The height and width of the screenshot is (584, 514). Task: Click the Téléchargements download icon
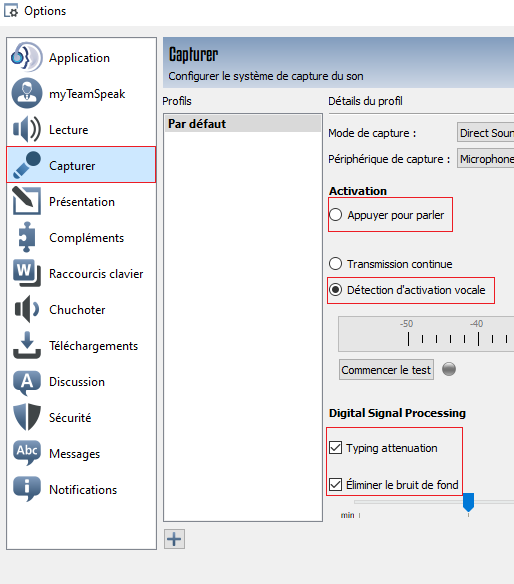[x=26, y=345]
